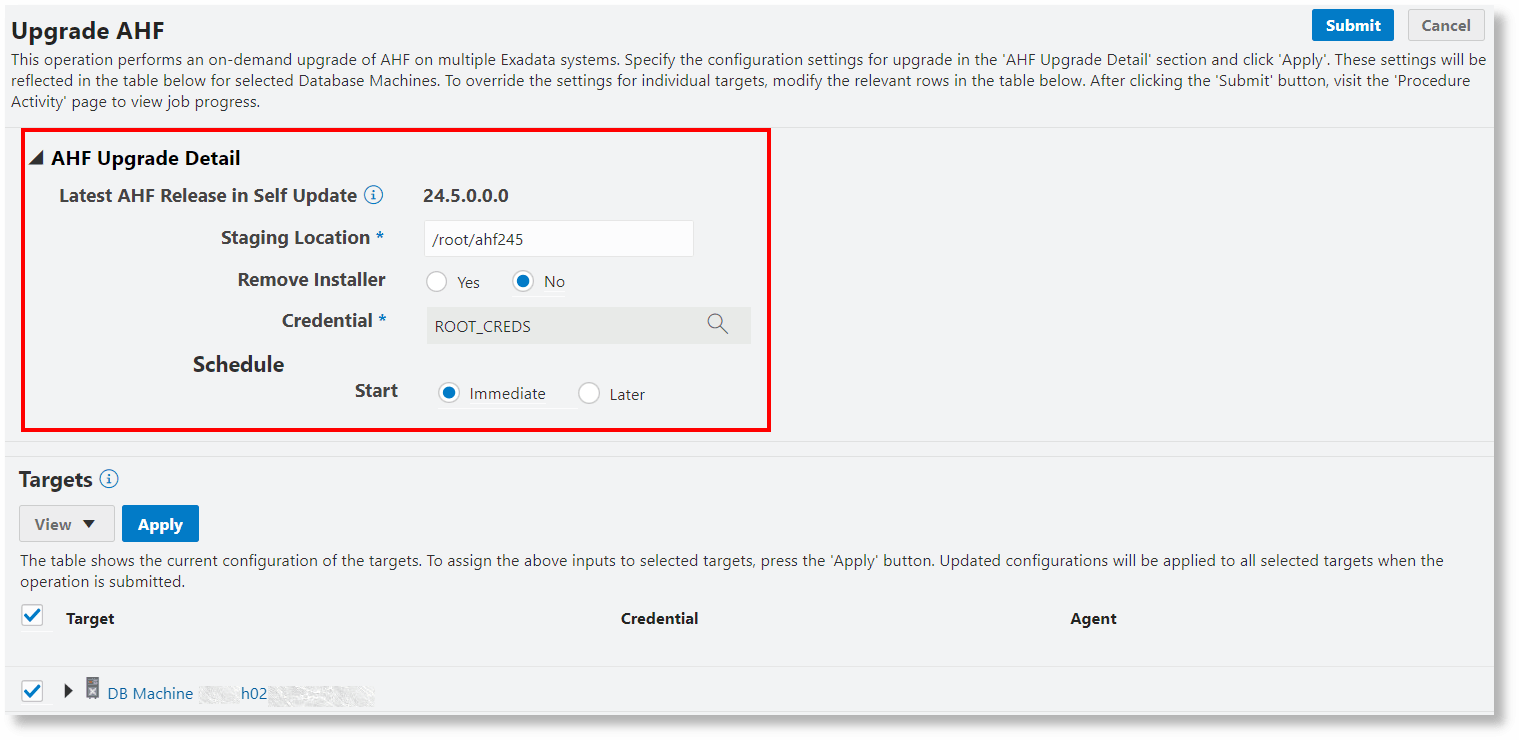Click the Agent column header
Image resolution: width=1519 pixels, height=740 pixels.
click(x=1093, y=619)
